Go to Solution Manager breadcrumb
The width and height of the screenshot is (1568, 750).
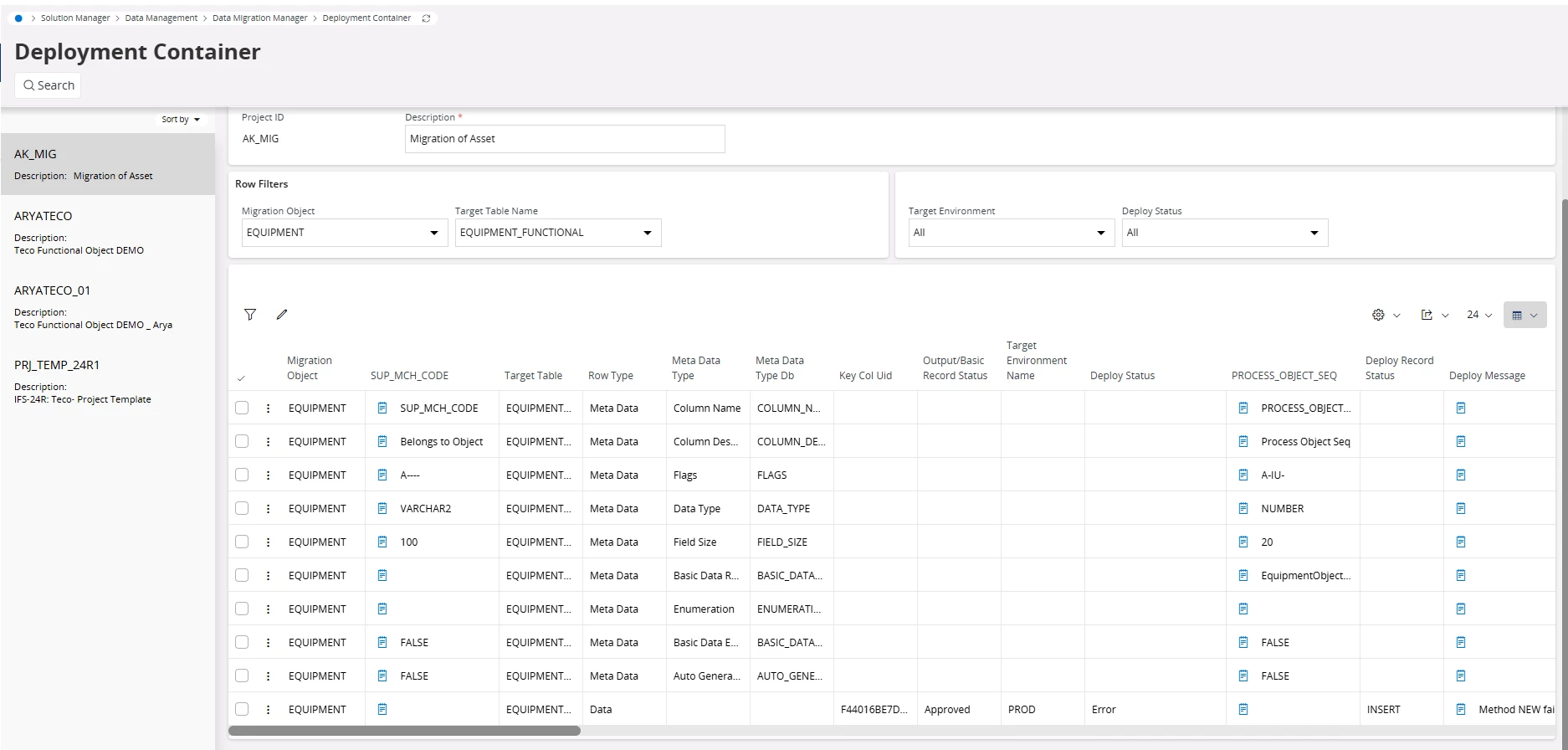pyautogui.click(x=75, y=18)
